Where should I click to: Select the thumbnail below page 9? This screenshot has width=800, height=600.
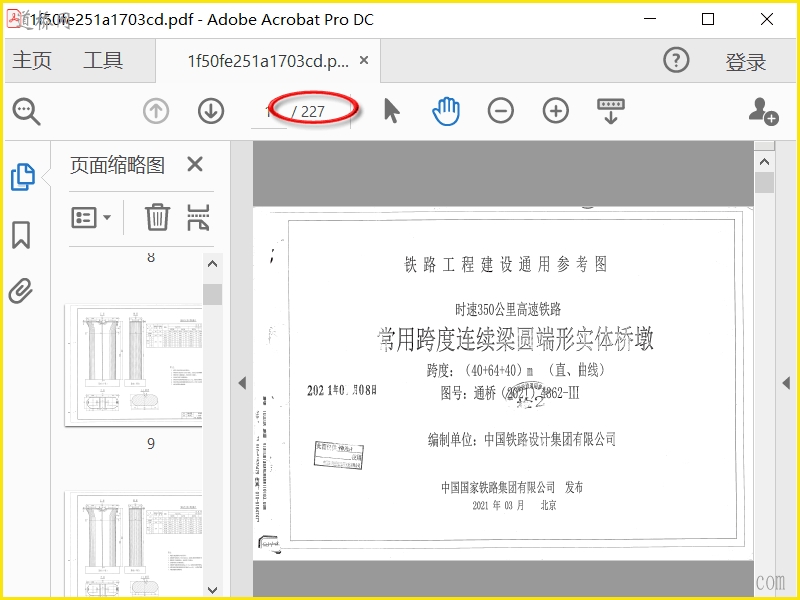[x=134, y=542]
